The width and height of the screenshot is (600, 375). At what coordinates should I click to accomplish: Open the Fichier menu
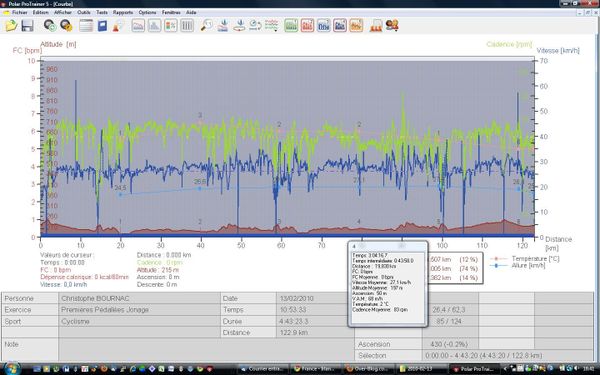20,12
